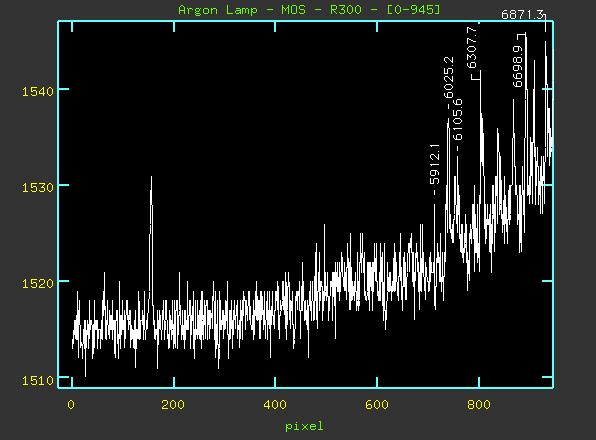Click the 6698.9 wavelength annotation
The width and height of the screenshot is (596, 440).
pos(518,66)
